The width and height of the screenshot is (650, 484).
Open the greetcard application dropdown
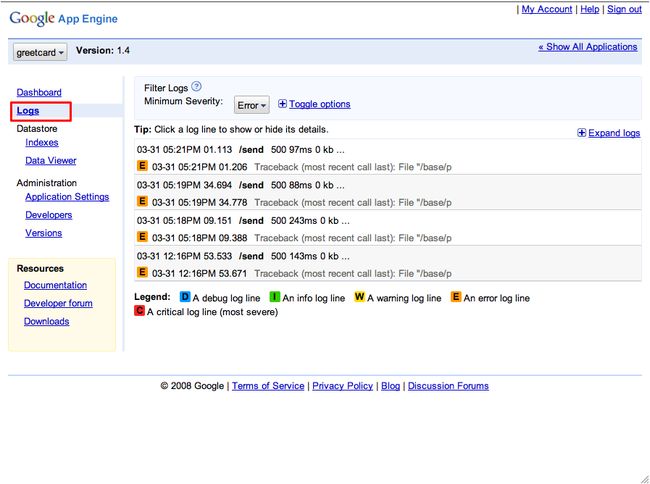pos(40,53)
